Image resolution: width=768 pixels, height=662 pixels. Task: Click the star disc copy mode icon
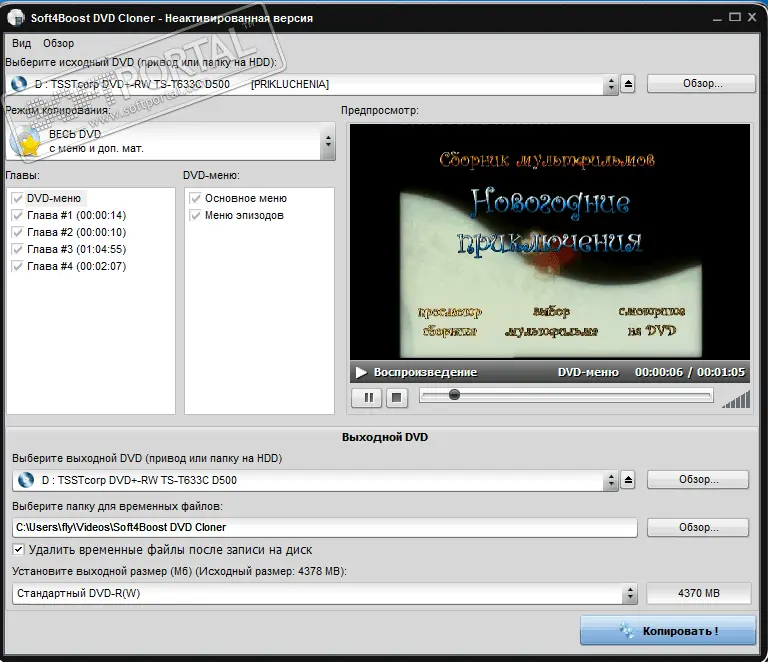(x=25, y=141)
